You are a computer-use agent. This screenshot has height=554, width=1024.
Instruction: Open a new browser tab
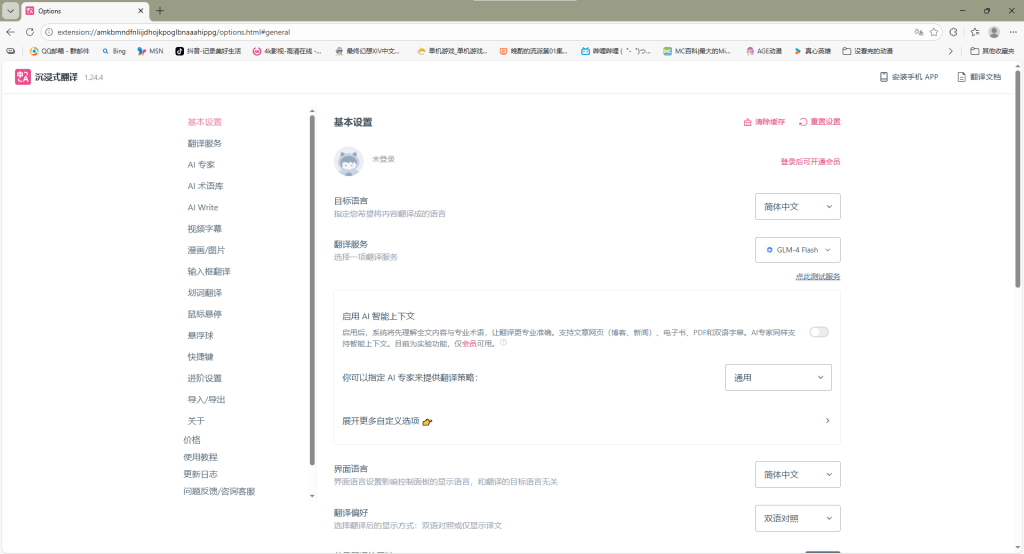tap(160, 10)
